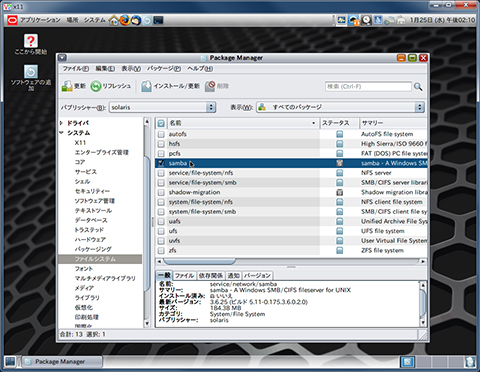Open the パッケージ menu

coord(164,69)
